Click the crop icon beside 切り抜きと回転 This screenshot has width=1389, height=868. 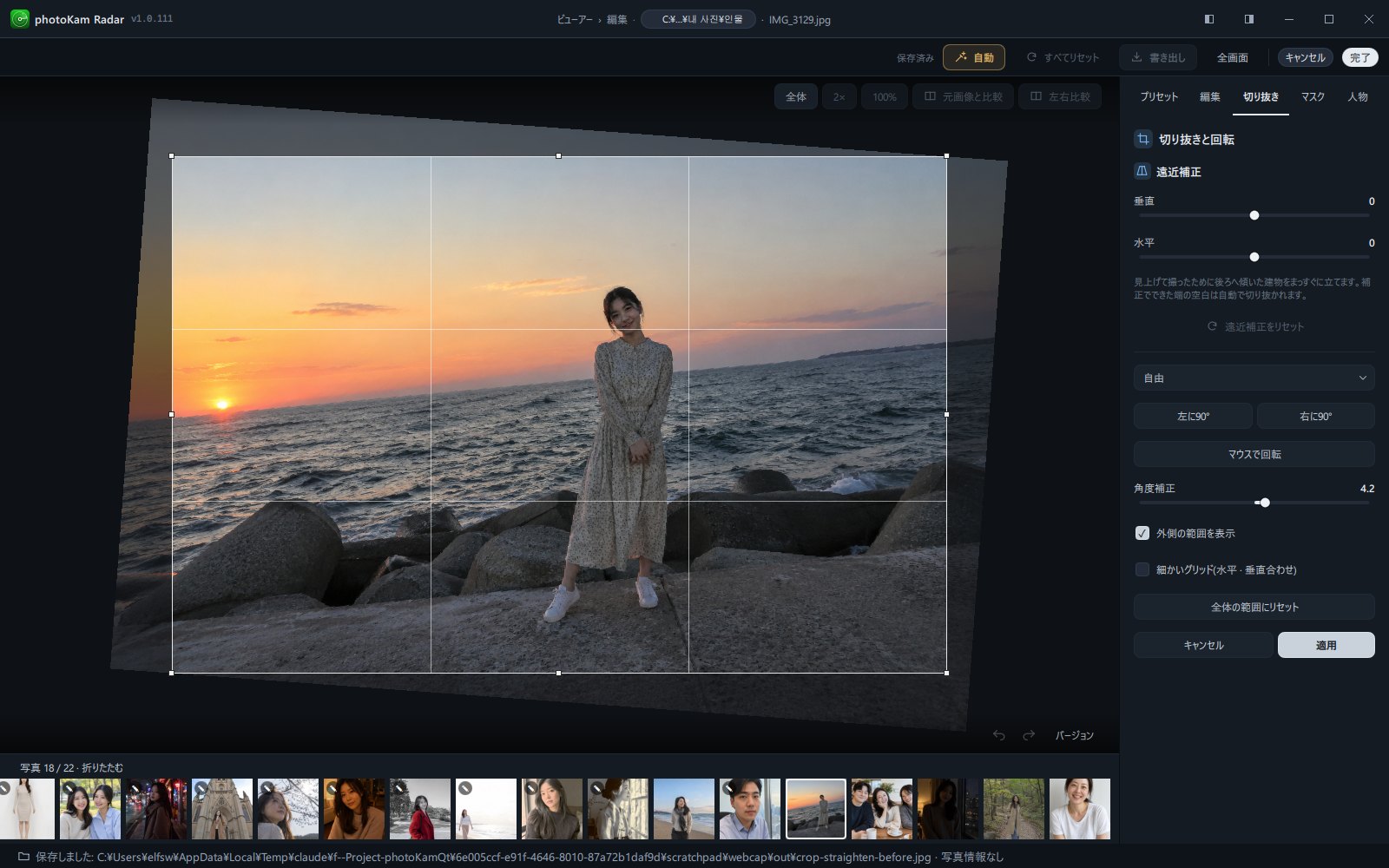click(x=1143, y=139)
